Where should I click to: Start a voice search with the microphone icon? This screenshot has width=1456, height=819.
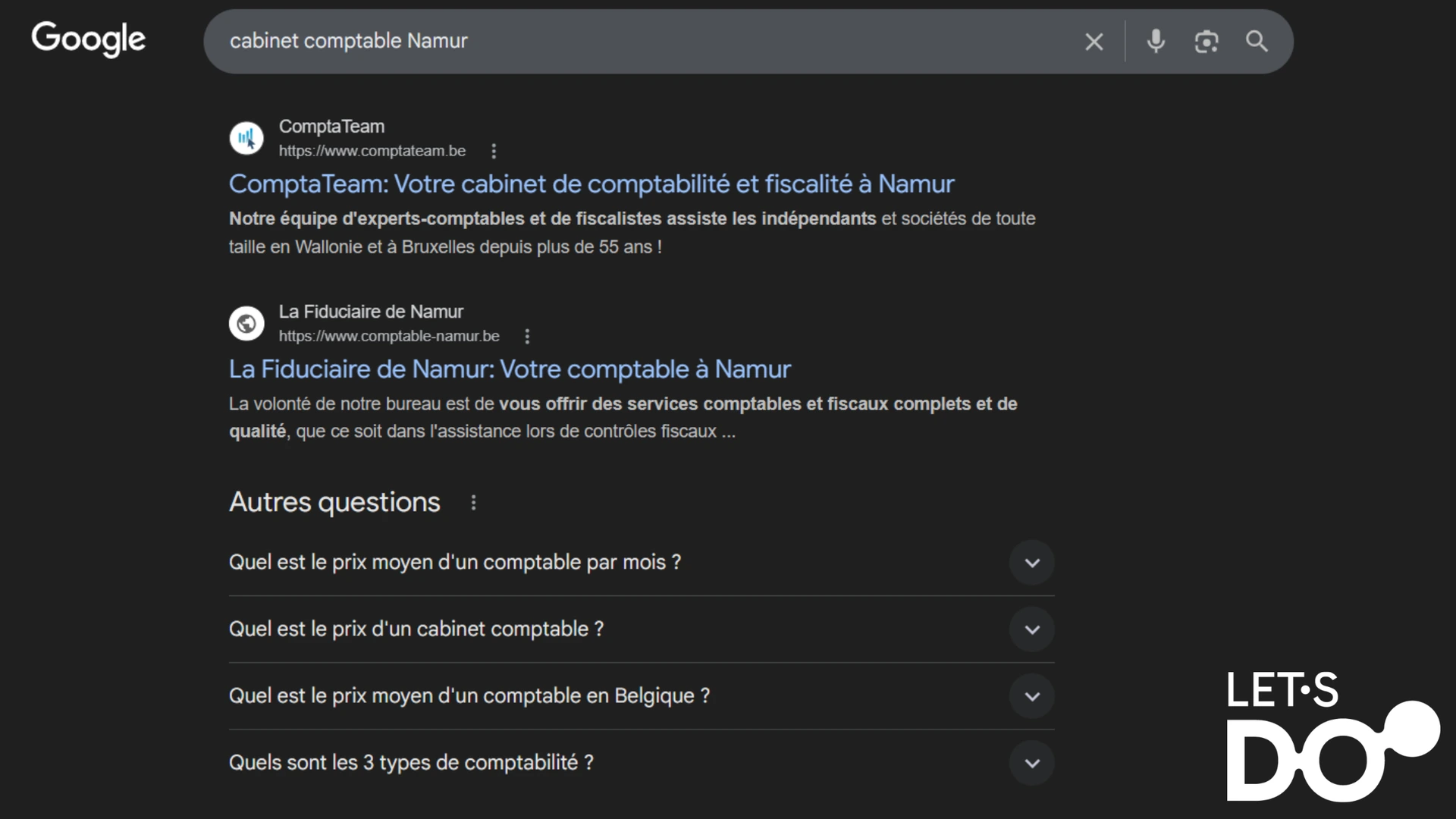point(1156,42)
